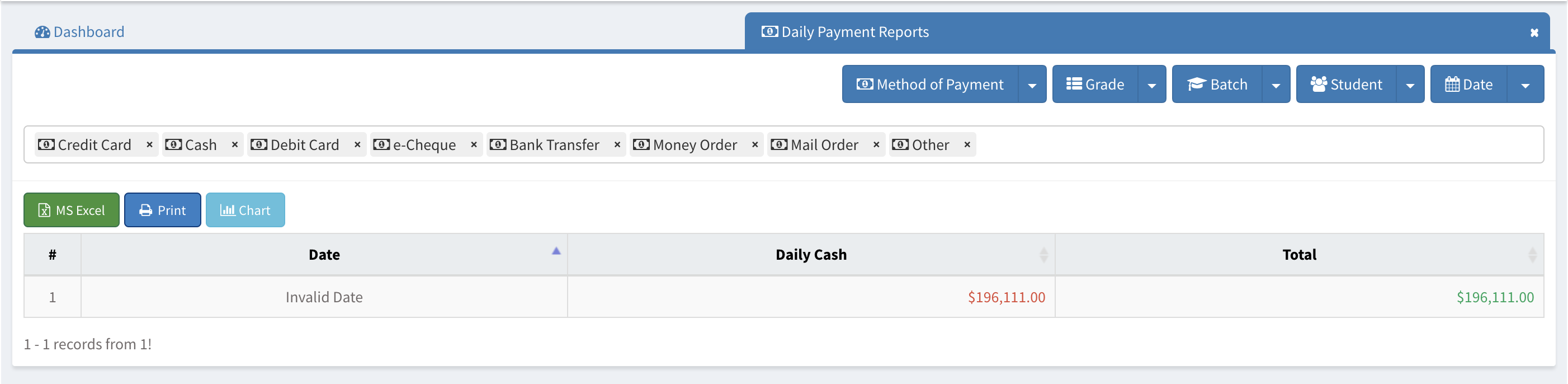This screenshot has width=1568, height=384.
Task: Sort by the Daily Cash column
Action: point(811,255)
